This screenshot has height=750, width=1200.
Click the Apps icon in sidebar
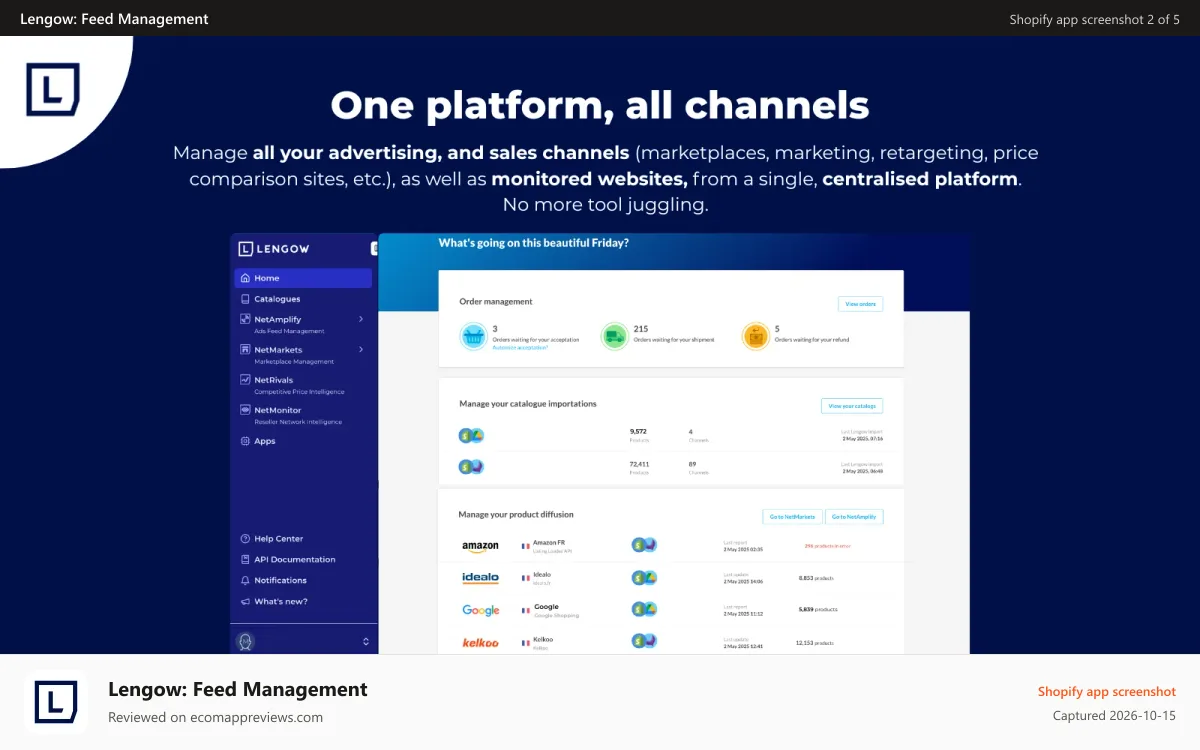tap(245, 441)
